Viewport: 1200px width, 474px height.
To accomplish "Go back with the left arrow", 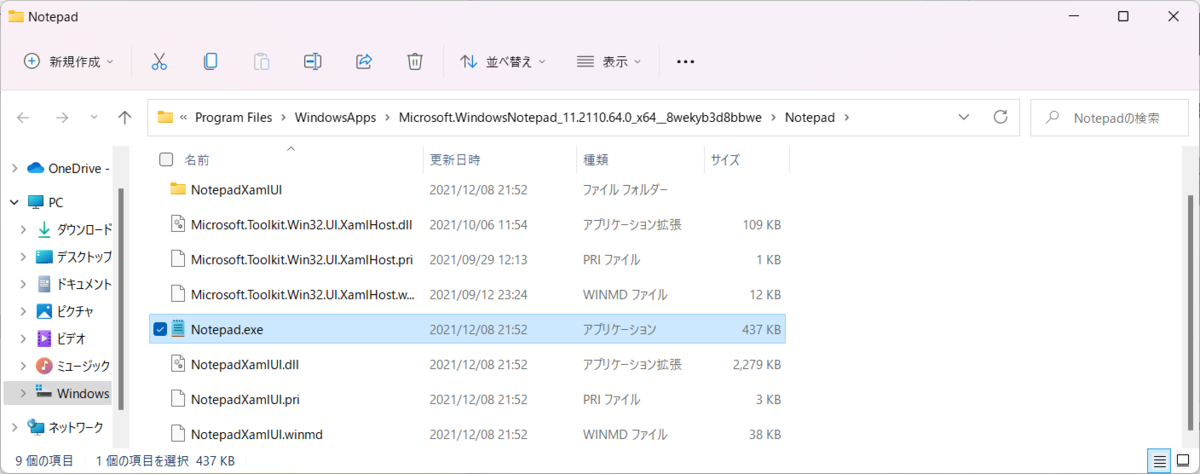I will click(24, 117).
